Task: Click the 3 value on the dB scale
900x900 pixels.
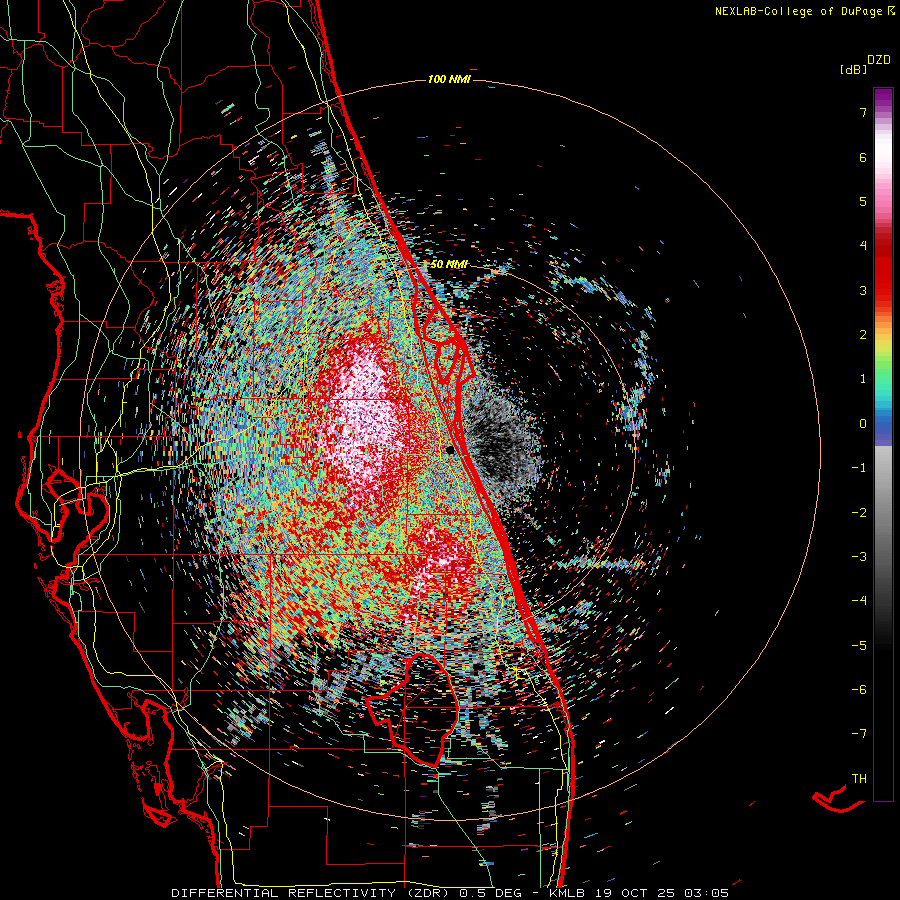Action: 863,290
